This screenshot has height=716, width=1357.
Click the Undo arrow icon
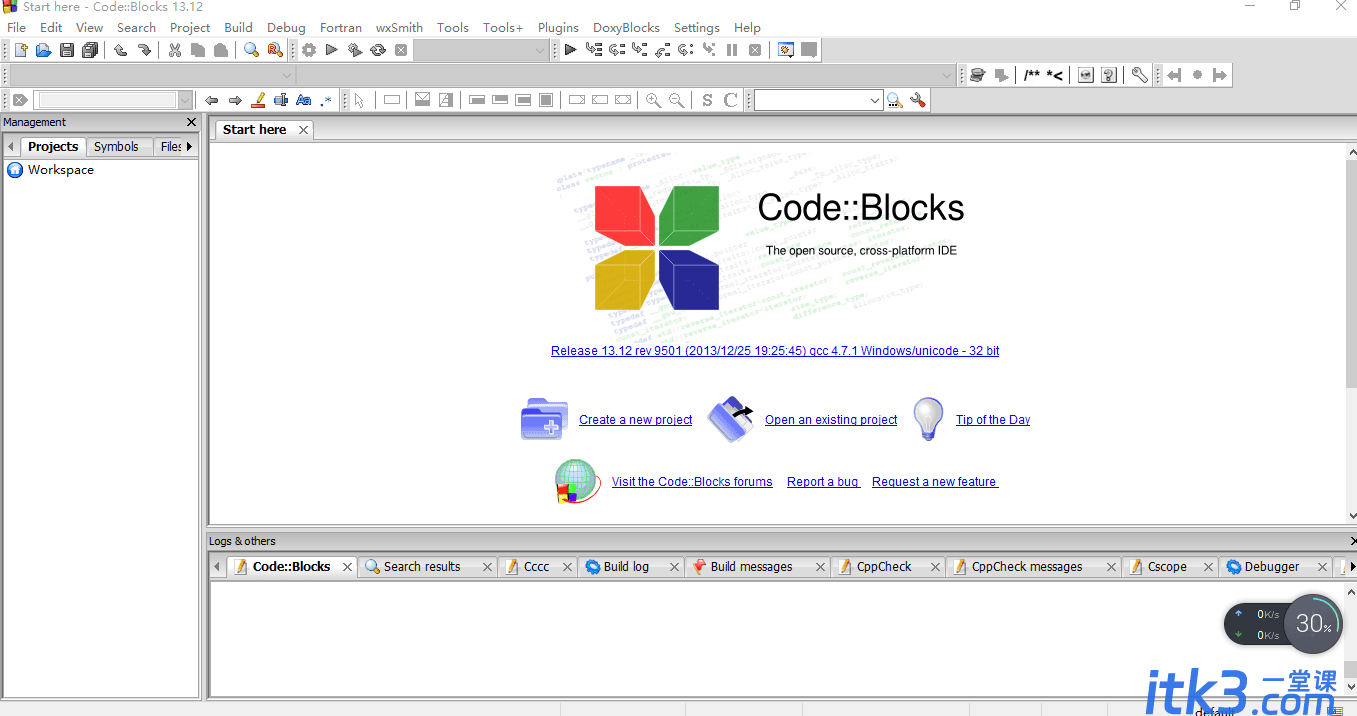coord(120,50)
